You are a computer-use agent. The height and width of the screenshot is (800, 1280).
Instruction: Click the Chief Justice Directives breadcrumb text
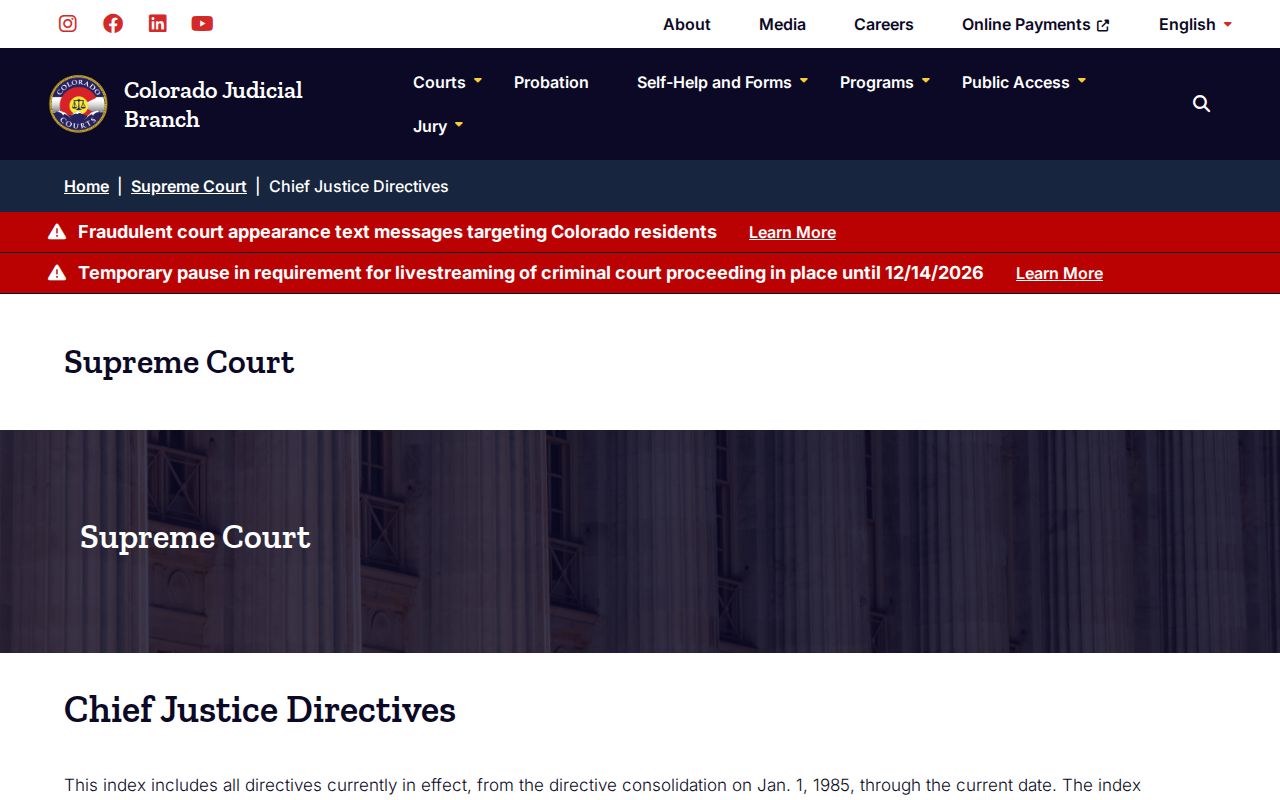[359, 186]
